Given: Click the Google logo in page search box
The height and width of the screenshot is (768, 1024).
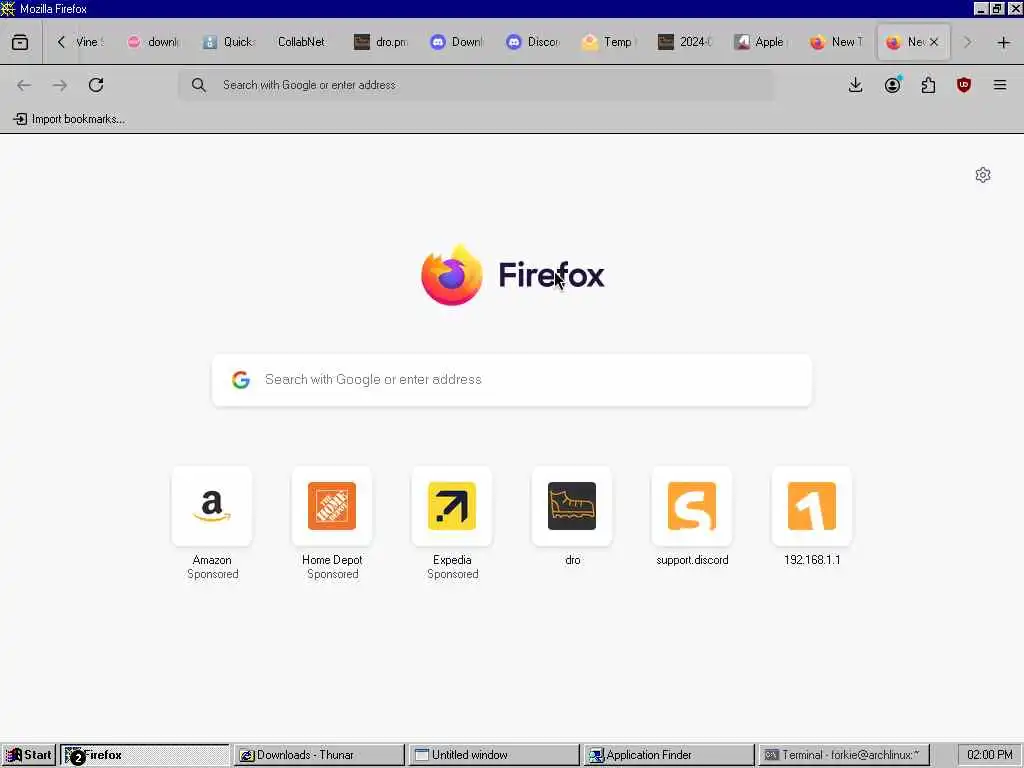Looking at the screenshot, I should (x=240, y=379).
